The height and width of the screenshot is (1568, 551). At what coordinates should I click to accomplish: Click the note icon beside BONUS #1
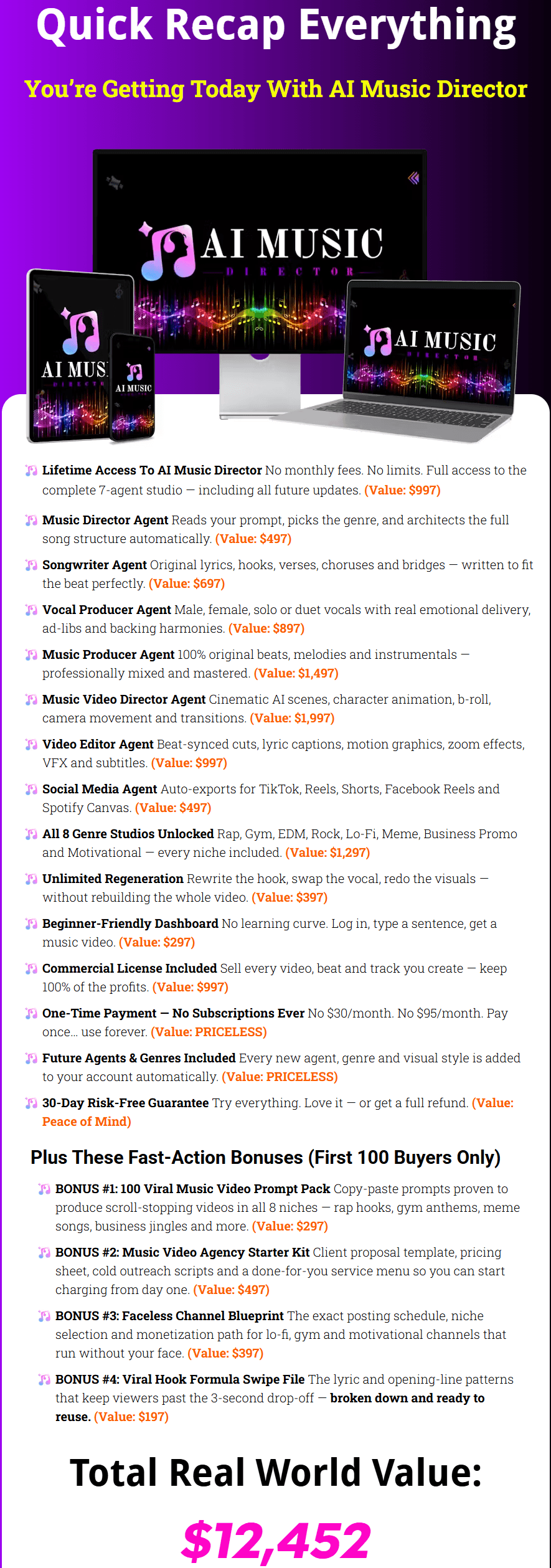(44, 1189)
